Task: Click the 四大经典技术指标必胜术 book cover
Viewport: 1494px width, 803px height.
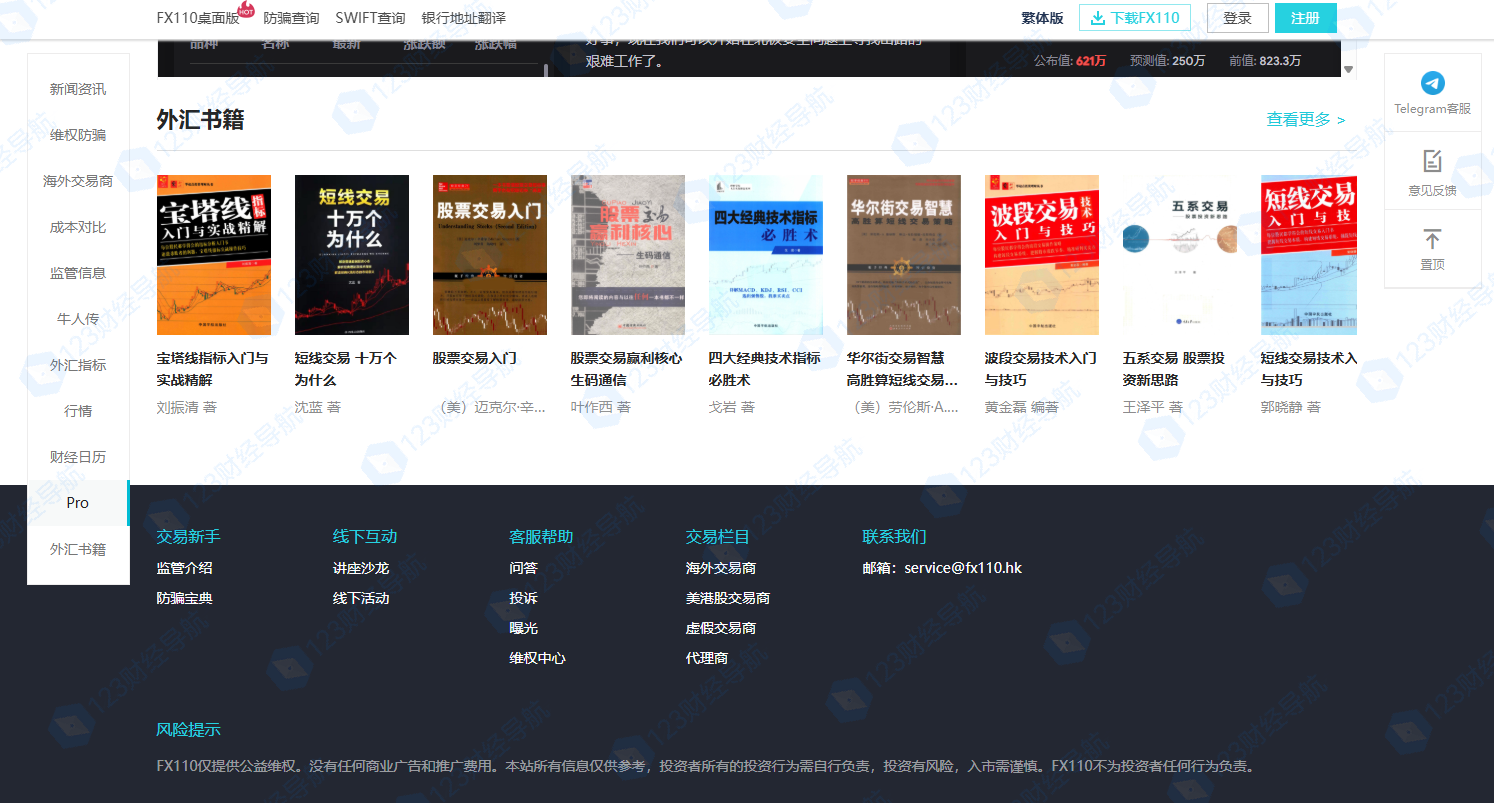Action: point(765,255)
